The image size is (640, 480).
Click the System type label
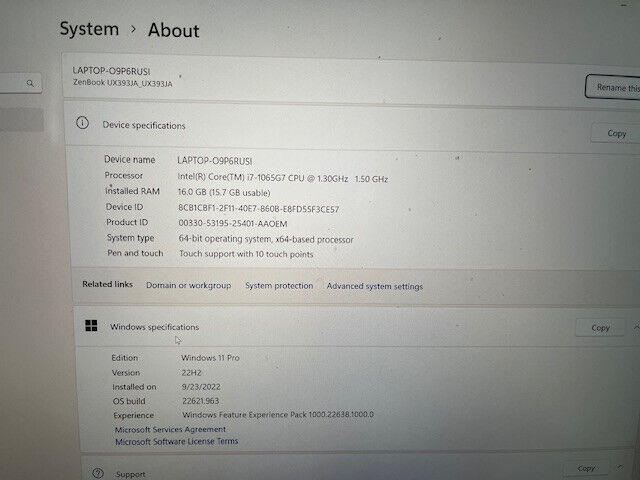(131, 238)
